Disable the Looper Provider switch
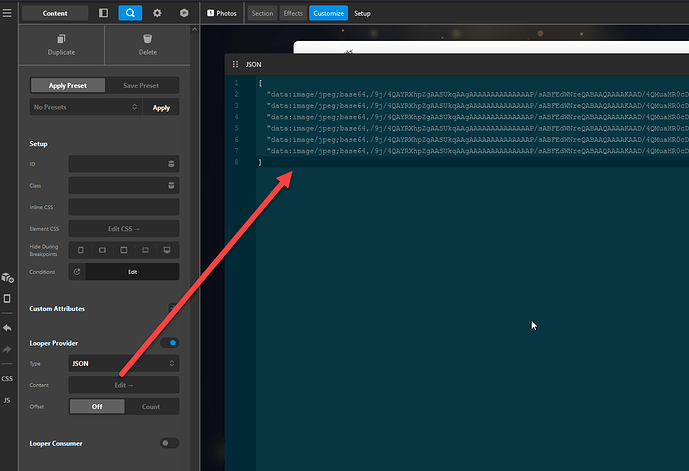689x471 pixels. [x=170, y=343]
